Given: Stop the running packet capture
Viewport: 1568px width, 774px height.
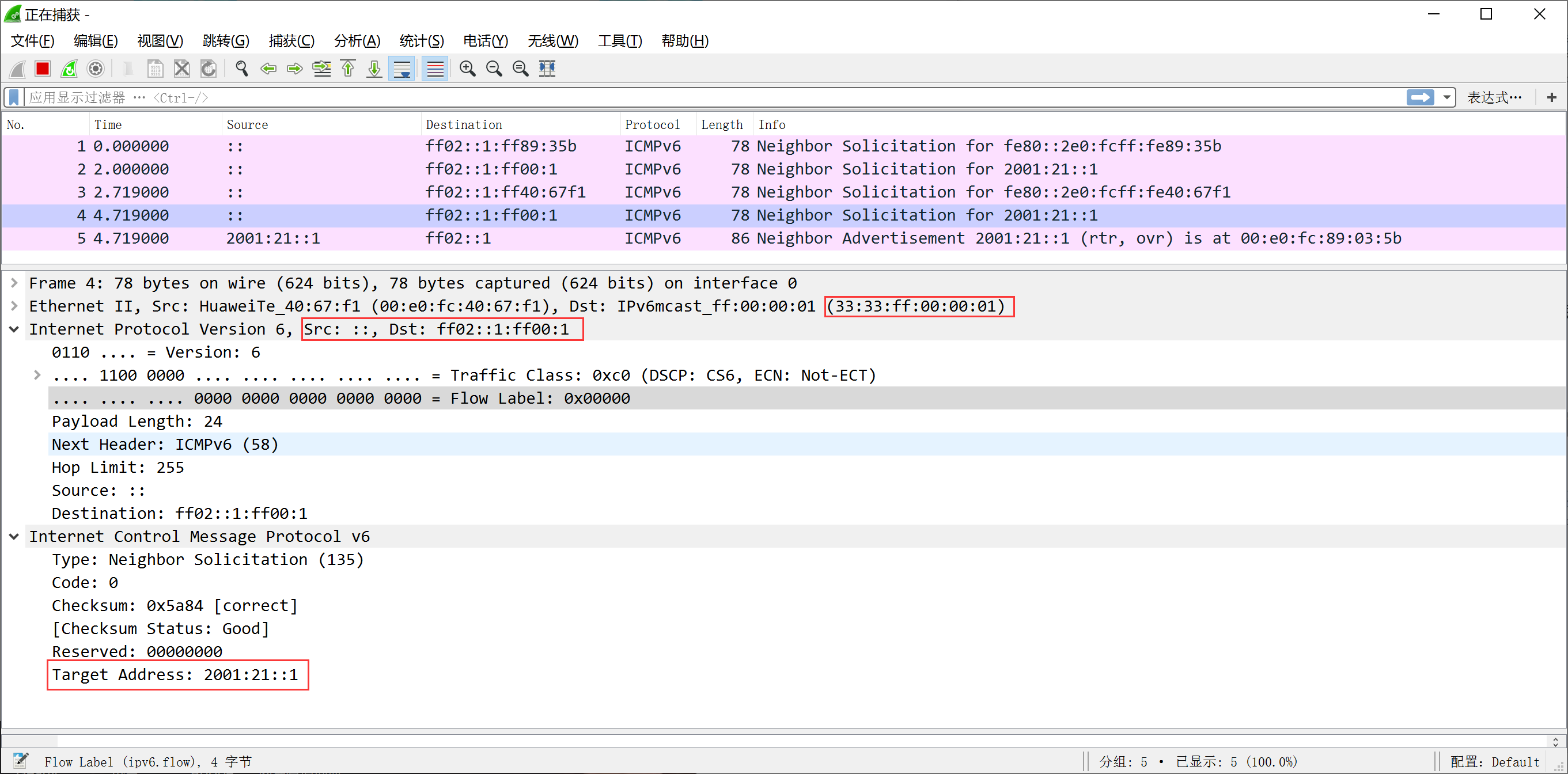Looking at the screenshot, I should coord(42,69).
